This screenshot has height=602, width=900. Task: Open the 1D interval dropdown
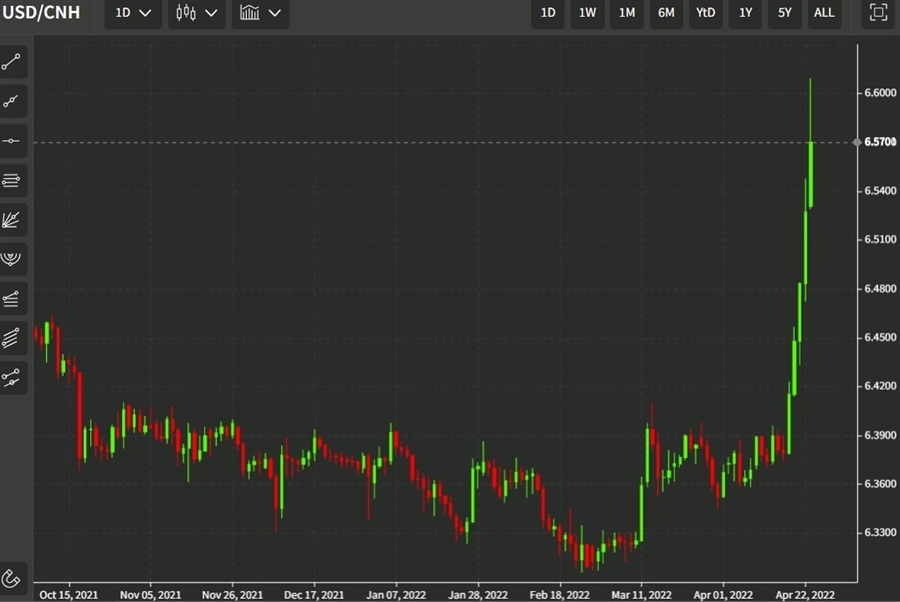coord(133,13)
